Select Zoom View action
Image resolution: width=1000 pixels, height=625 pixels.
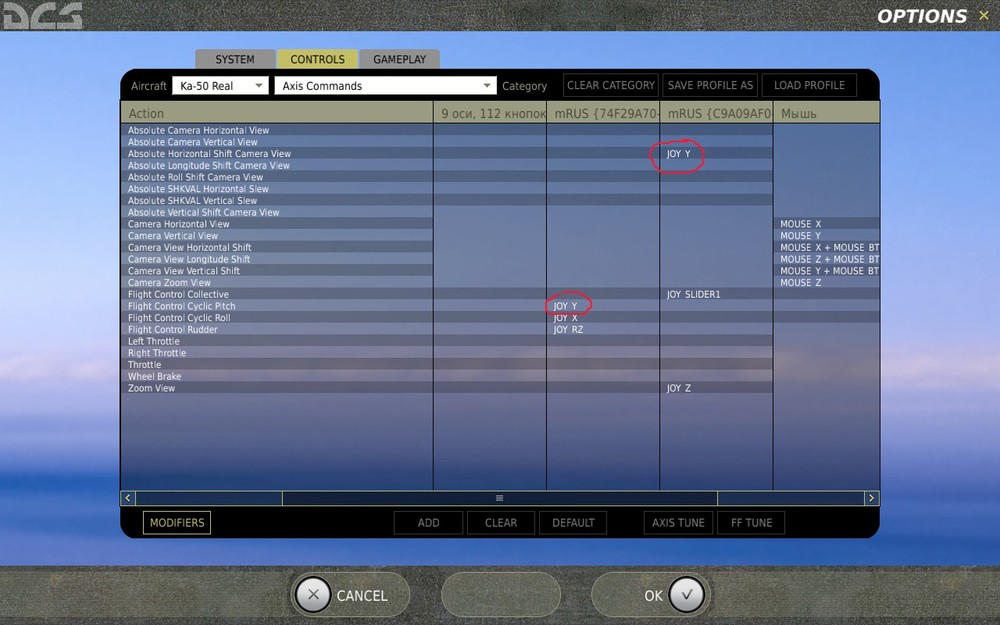coord(277,388)
